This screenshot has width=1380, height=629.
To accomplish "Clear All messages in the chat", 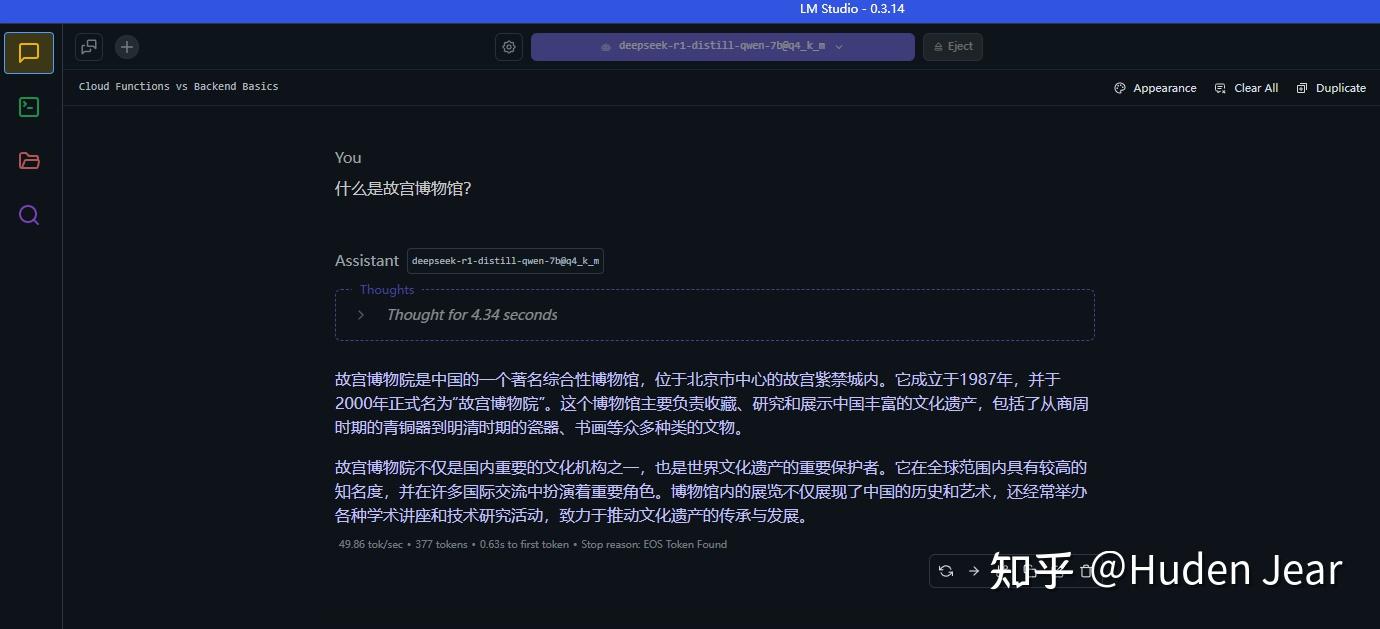I will [x=1246, y=88].
